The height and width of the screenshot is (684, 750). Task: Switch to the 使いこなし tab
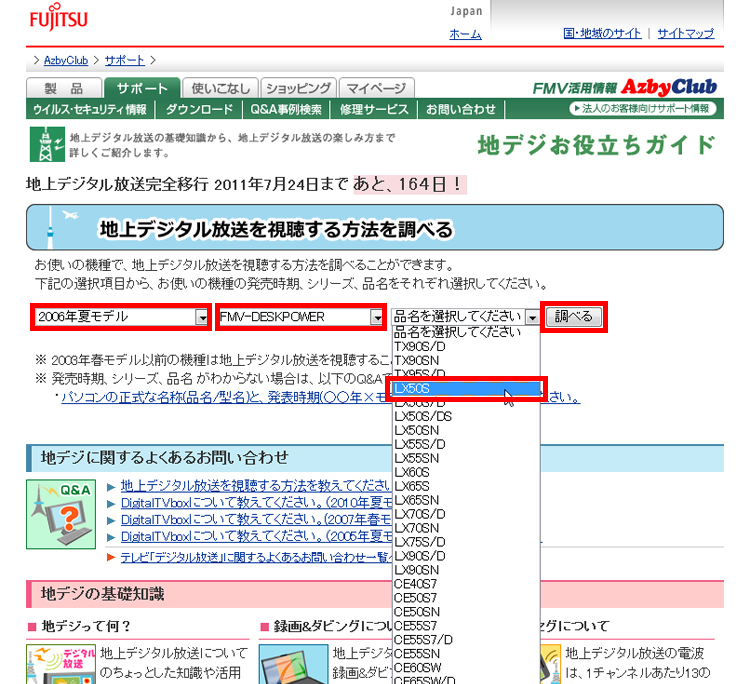click(221, 88)
